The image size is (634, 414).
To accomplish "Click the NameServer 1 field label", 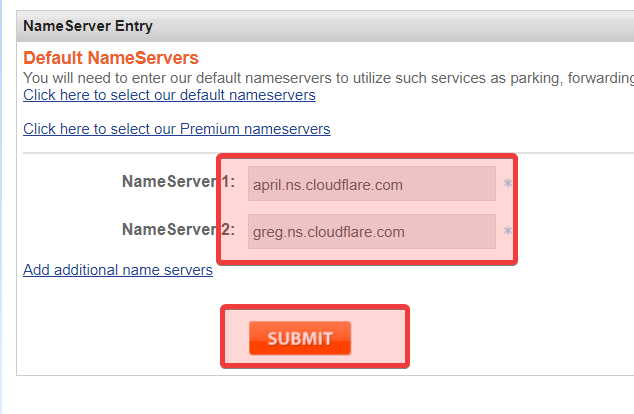I will coord(178,182).
